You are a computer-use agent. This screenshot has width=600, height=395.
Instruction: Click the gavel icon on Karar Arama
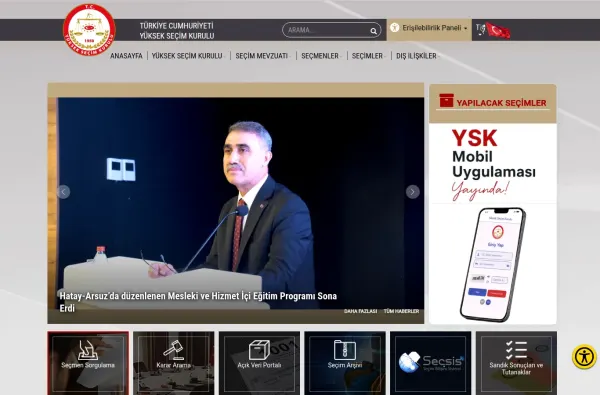(173, 350)
